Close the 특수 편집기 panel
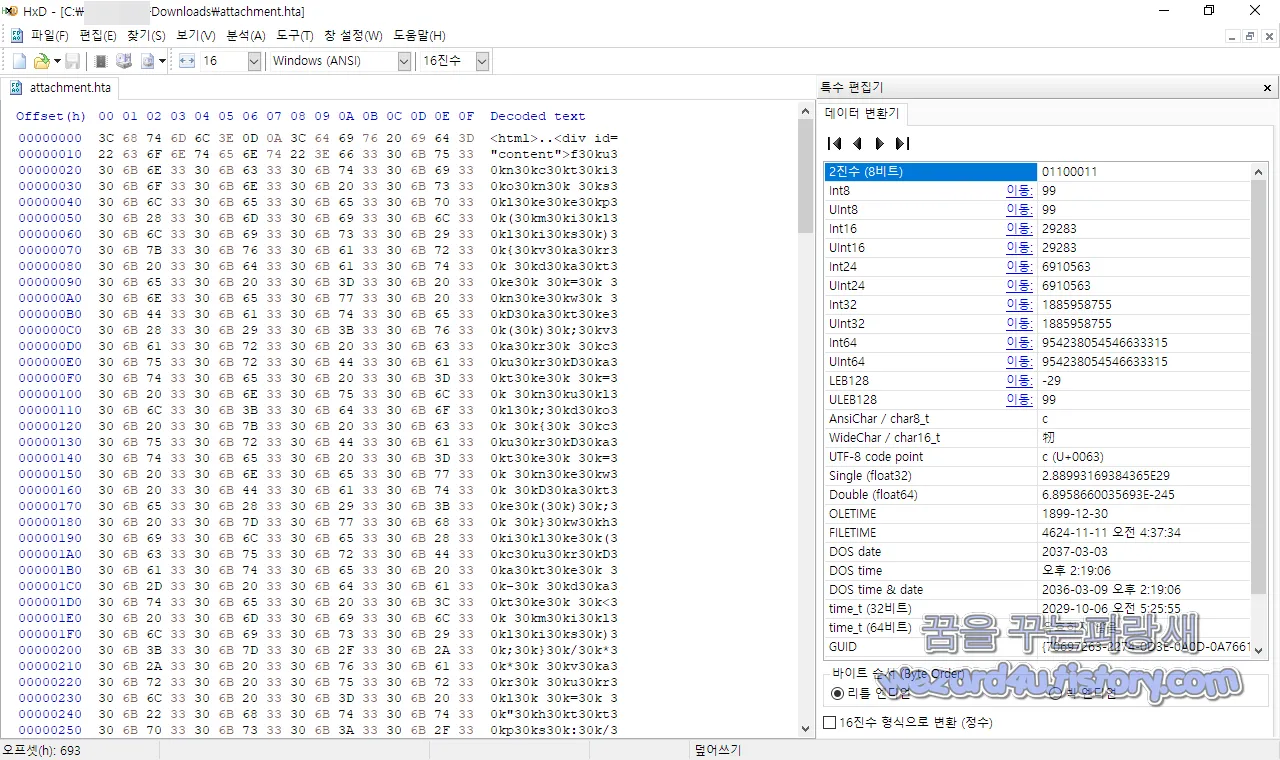 pyautogui.click(x=1268, y=88)
